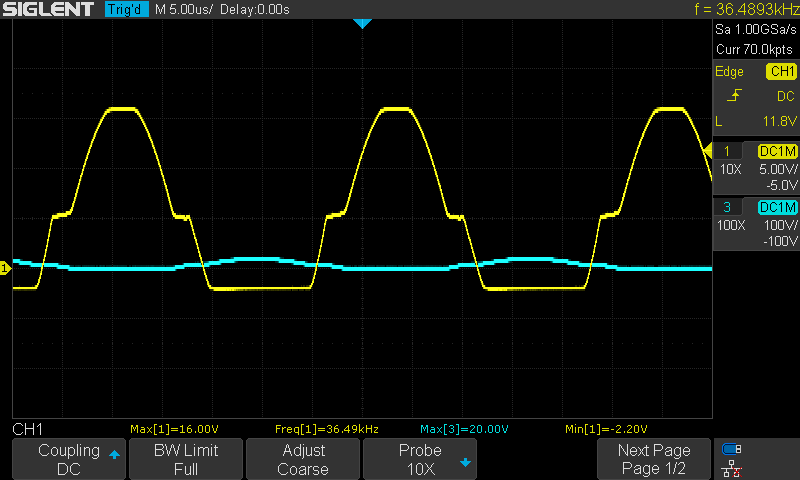Image resolution: width=800 pixels, height=480 pixels.
Task: Click the Min[1]=-2.20V measurement
Action: click(x=606, y=429)
